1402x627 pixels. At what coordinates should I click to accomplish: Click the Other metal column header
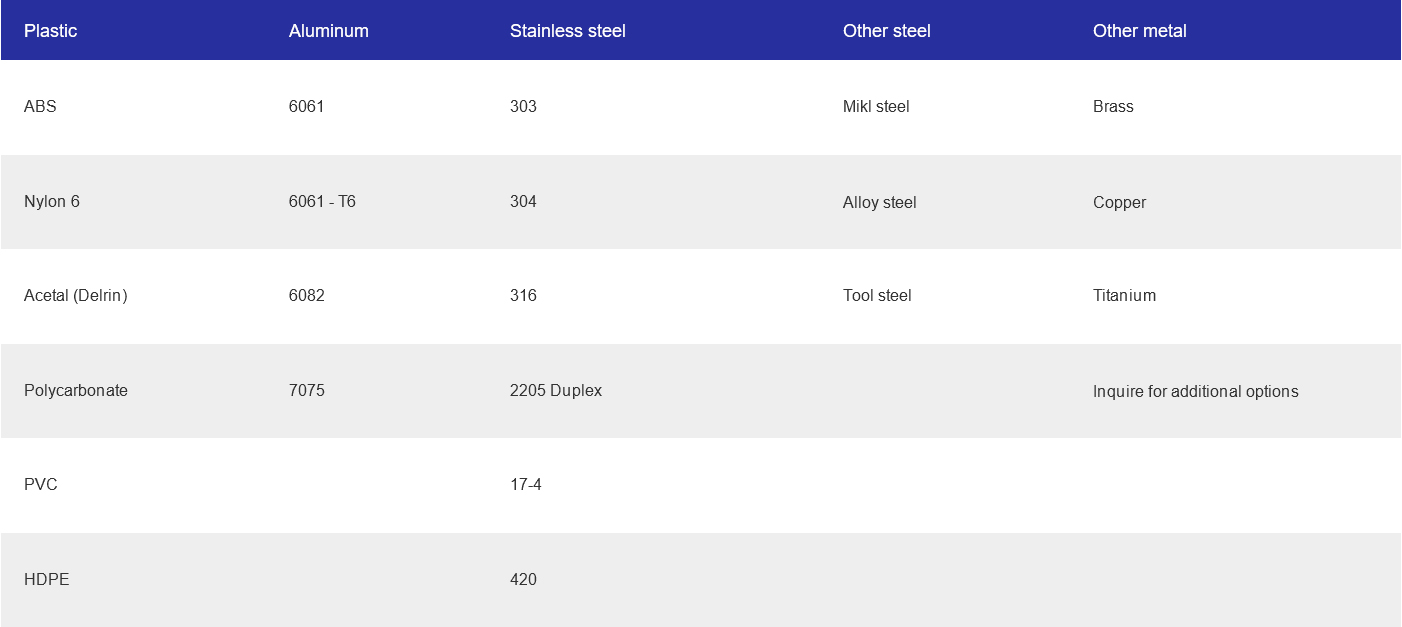click(1139, 31)
